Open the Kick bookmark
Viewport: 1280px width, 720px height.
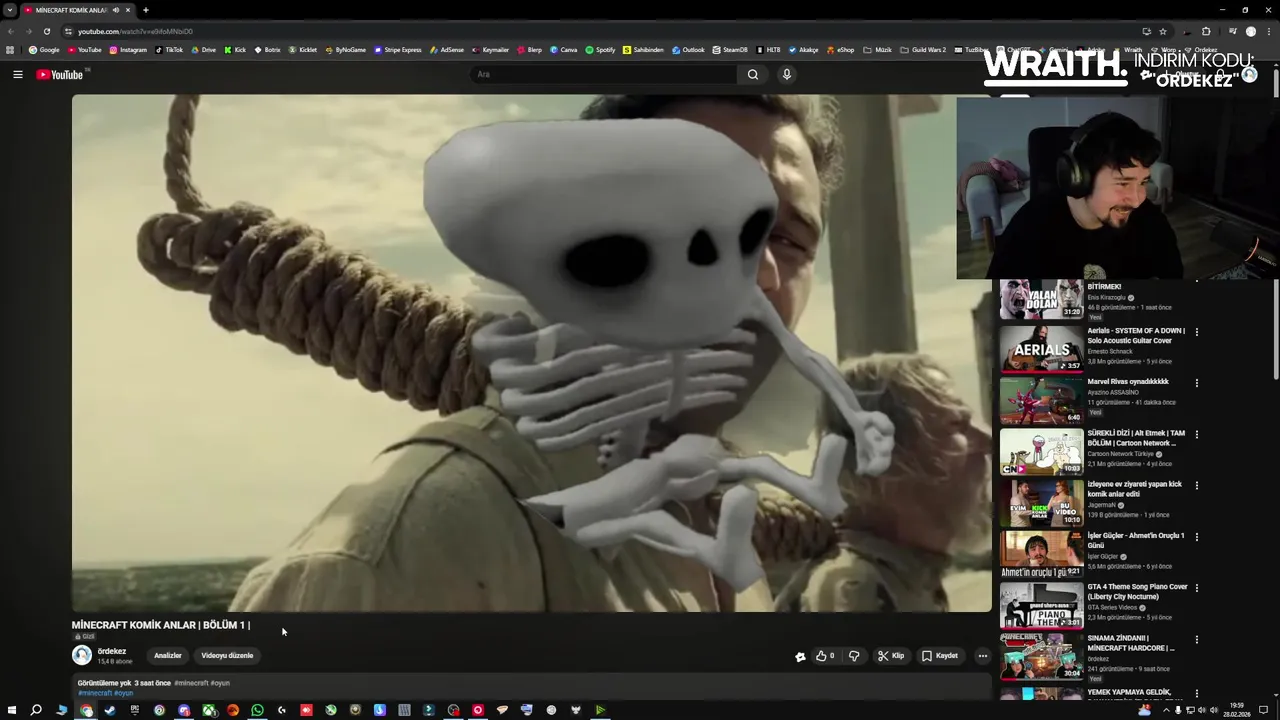(x=235, y=50)
